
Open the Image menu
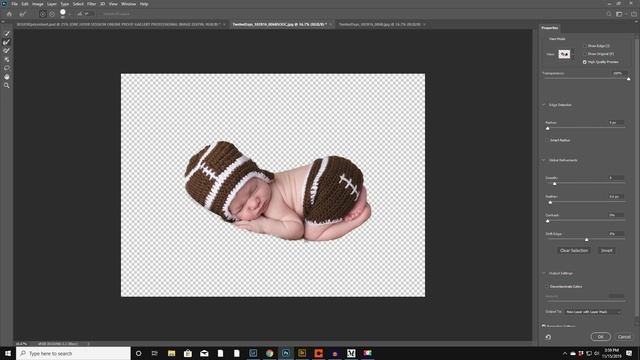point(38,4)
